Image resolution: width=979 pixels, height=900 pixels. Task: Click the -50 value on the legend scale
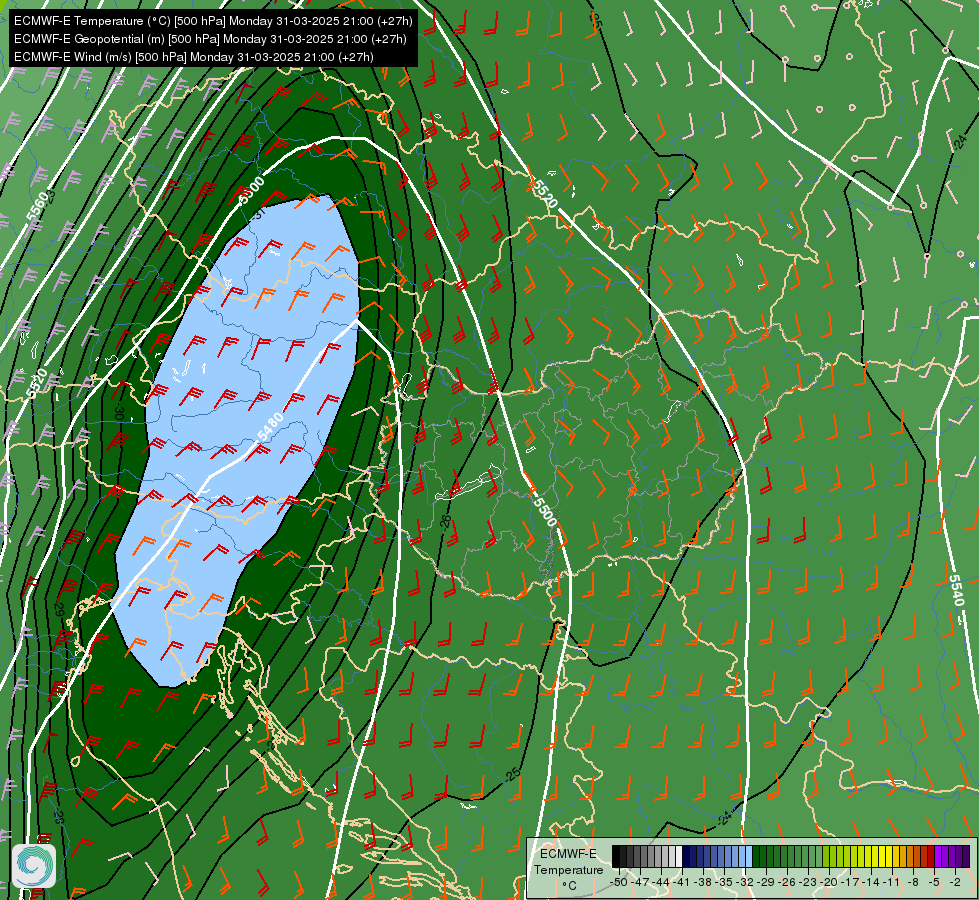point(619,882)
